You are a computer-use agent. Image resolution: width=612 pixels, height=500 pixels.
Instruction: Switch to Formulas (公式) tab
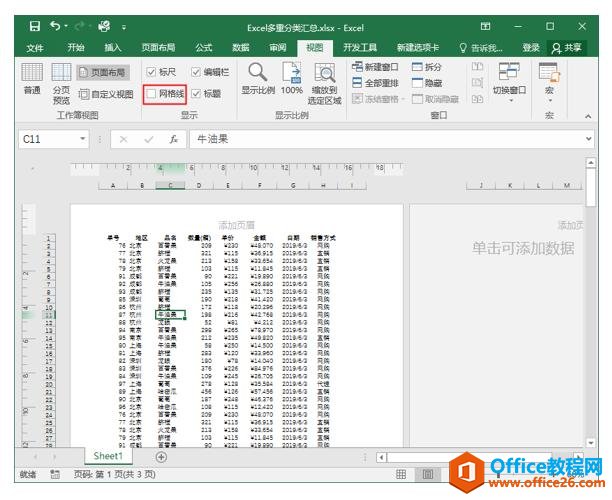(x=204, y=48)
